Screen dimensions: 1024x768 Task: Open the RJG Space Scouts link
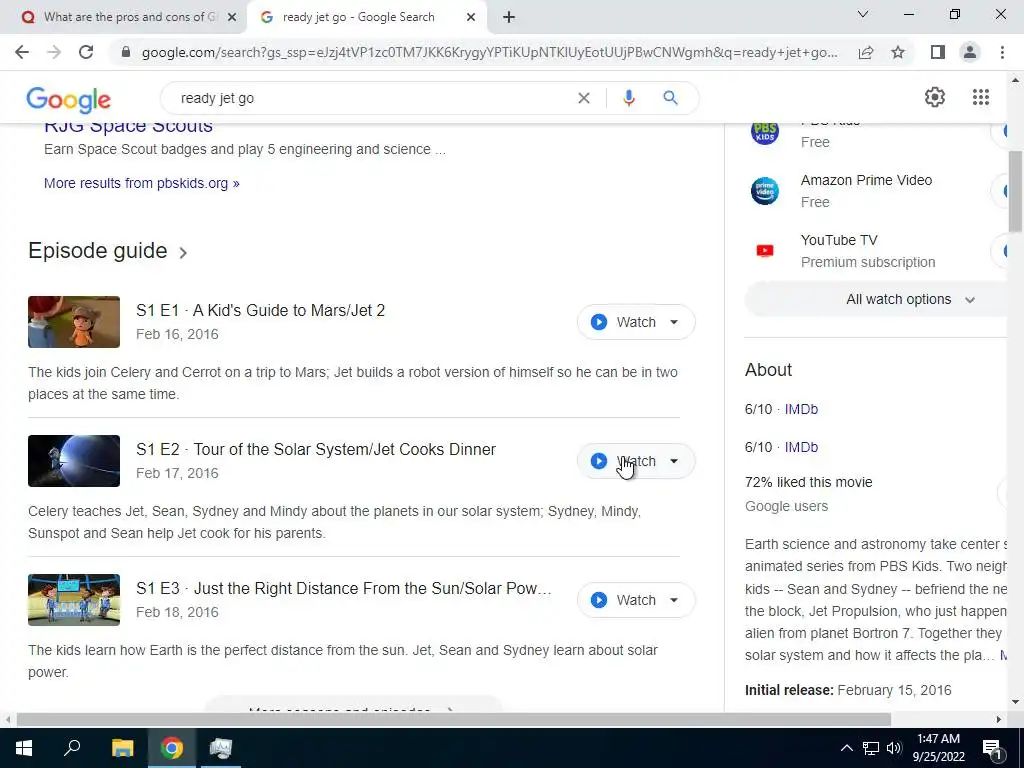tap(128, 127)
